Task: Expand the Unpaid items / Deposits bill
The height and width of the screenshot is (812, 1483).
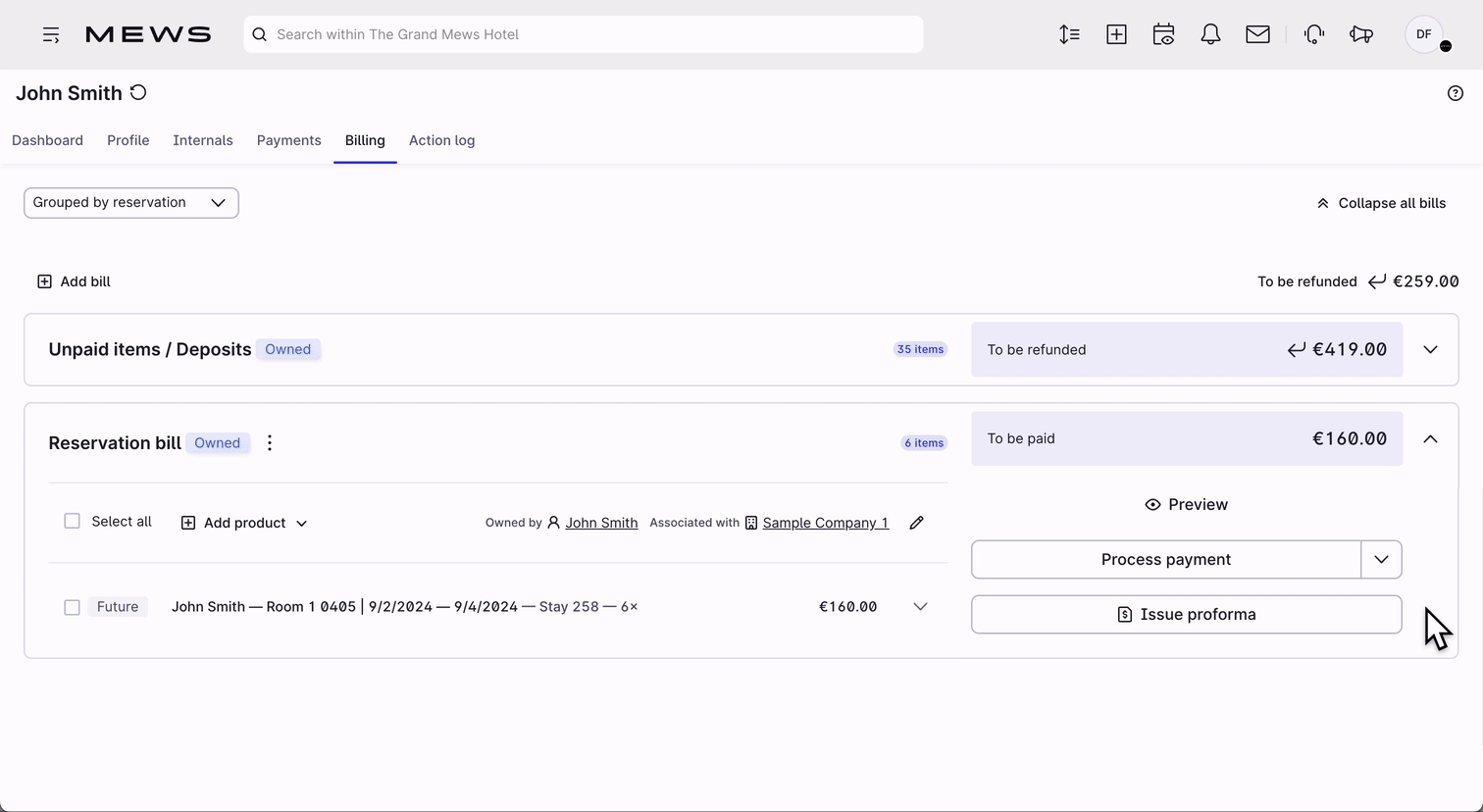Action: 1430,349
